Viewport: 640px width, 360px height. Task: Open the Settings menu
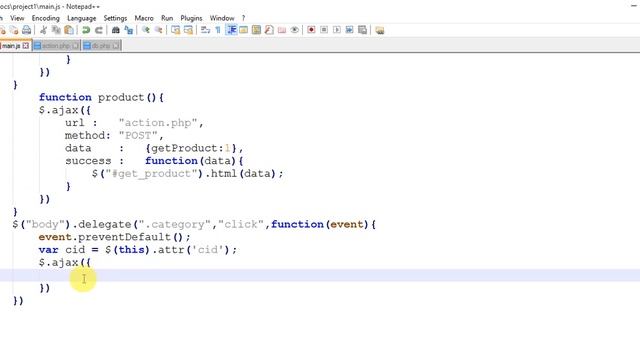[x=115, y=18]
